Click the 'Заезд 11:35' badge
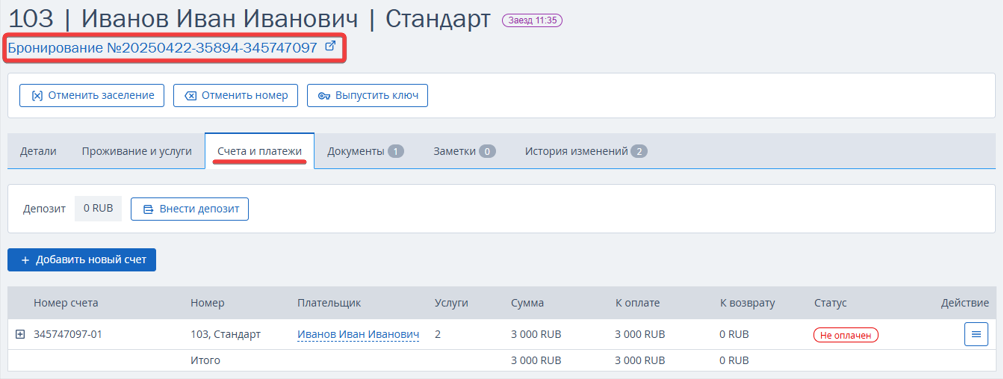This screenshot has width=1003, height=379. [x=532, y=20]
